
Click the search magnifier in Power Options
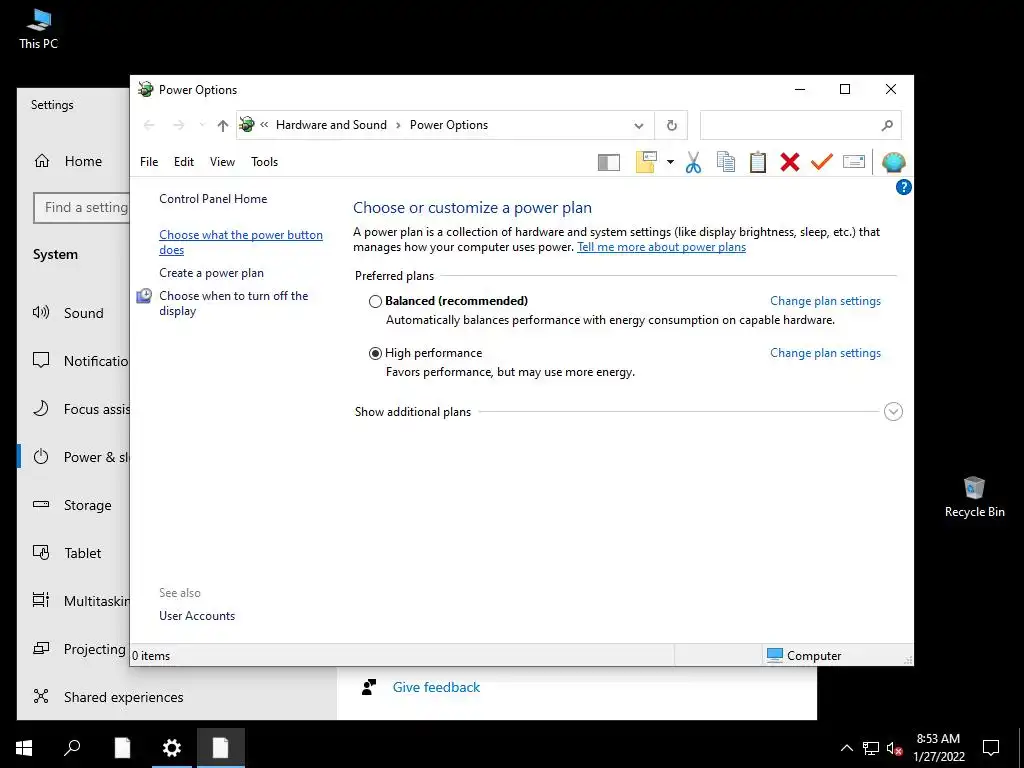coord(887,125)
